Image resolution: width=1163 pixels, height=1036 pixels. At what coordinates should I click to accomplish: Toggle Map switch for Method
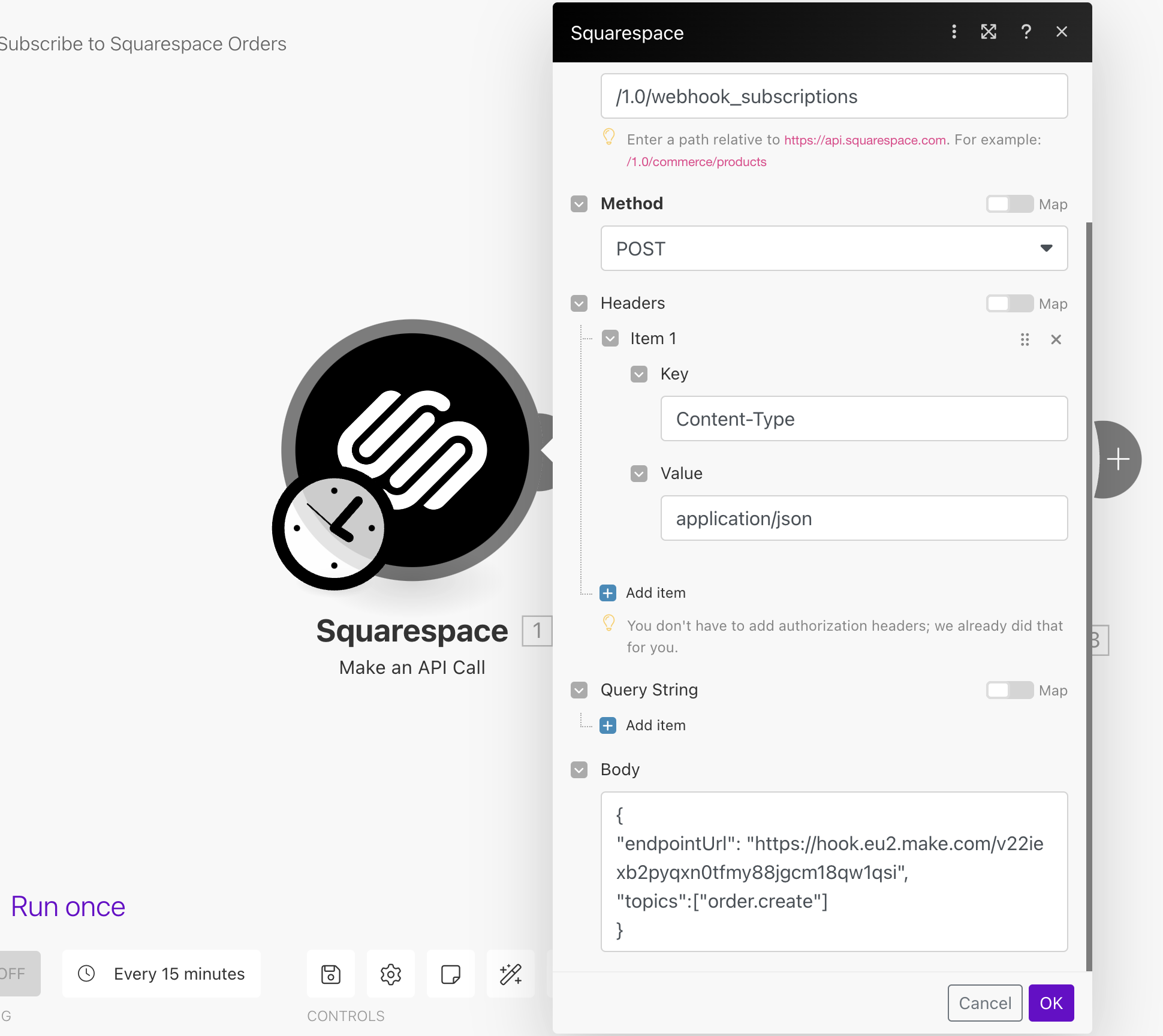coord(1010,204)
